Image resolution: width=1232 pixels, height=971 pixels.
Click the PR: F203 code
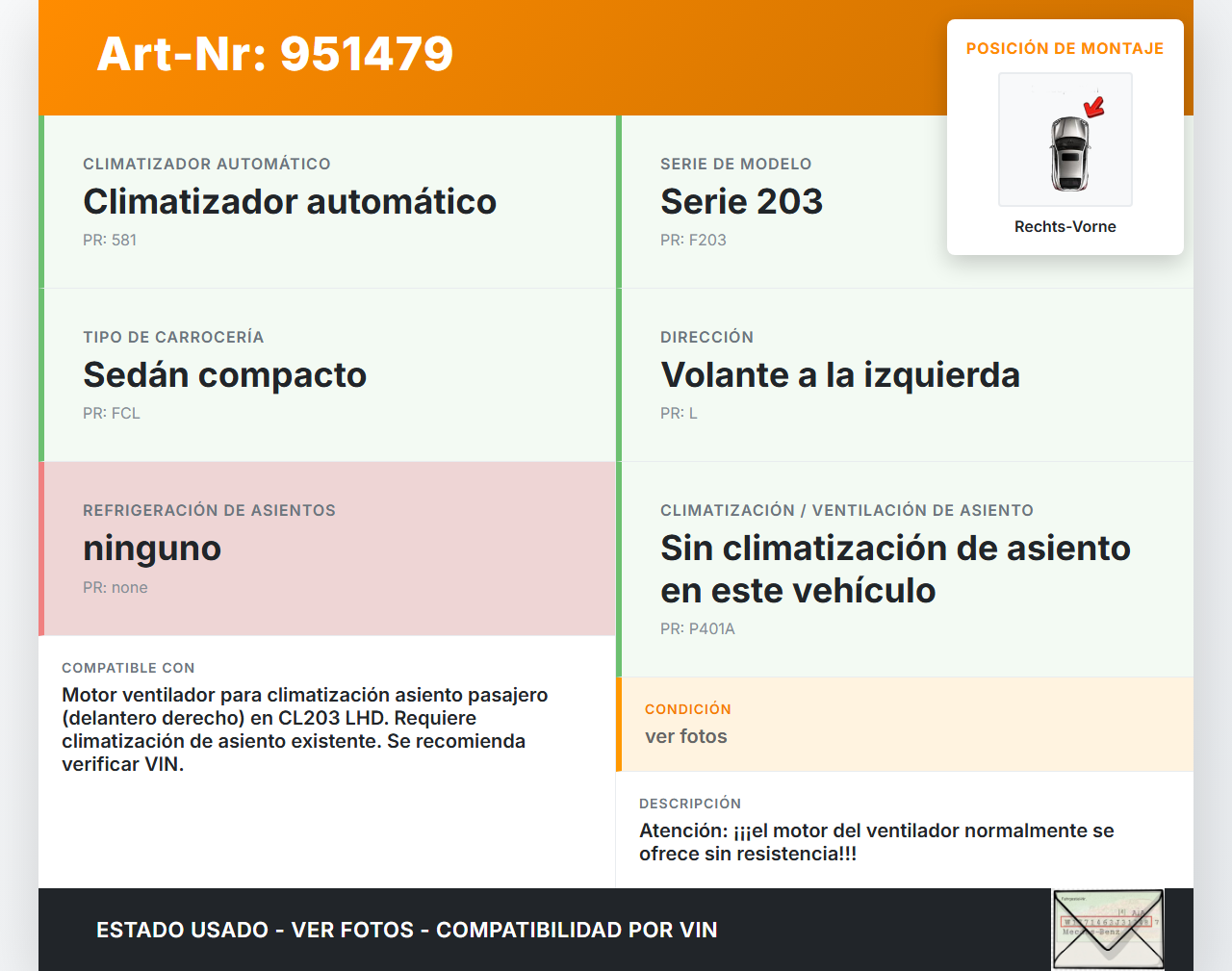click(693, 241)
